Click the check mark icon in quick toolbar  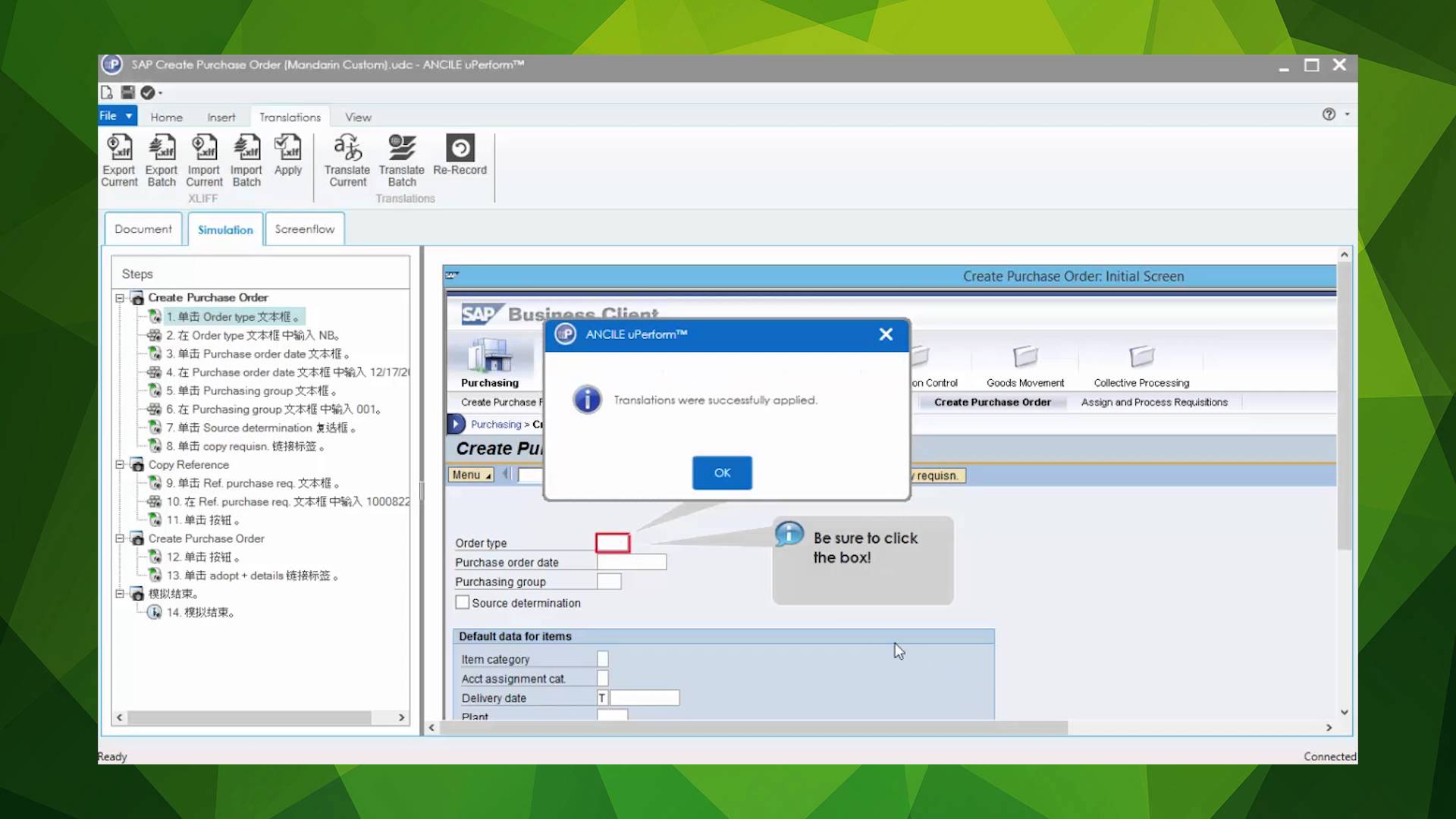click(148, 93)
